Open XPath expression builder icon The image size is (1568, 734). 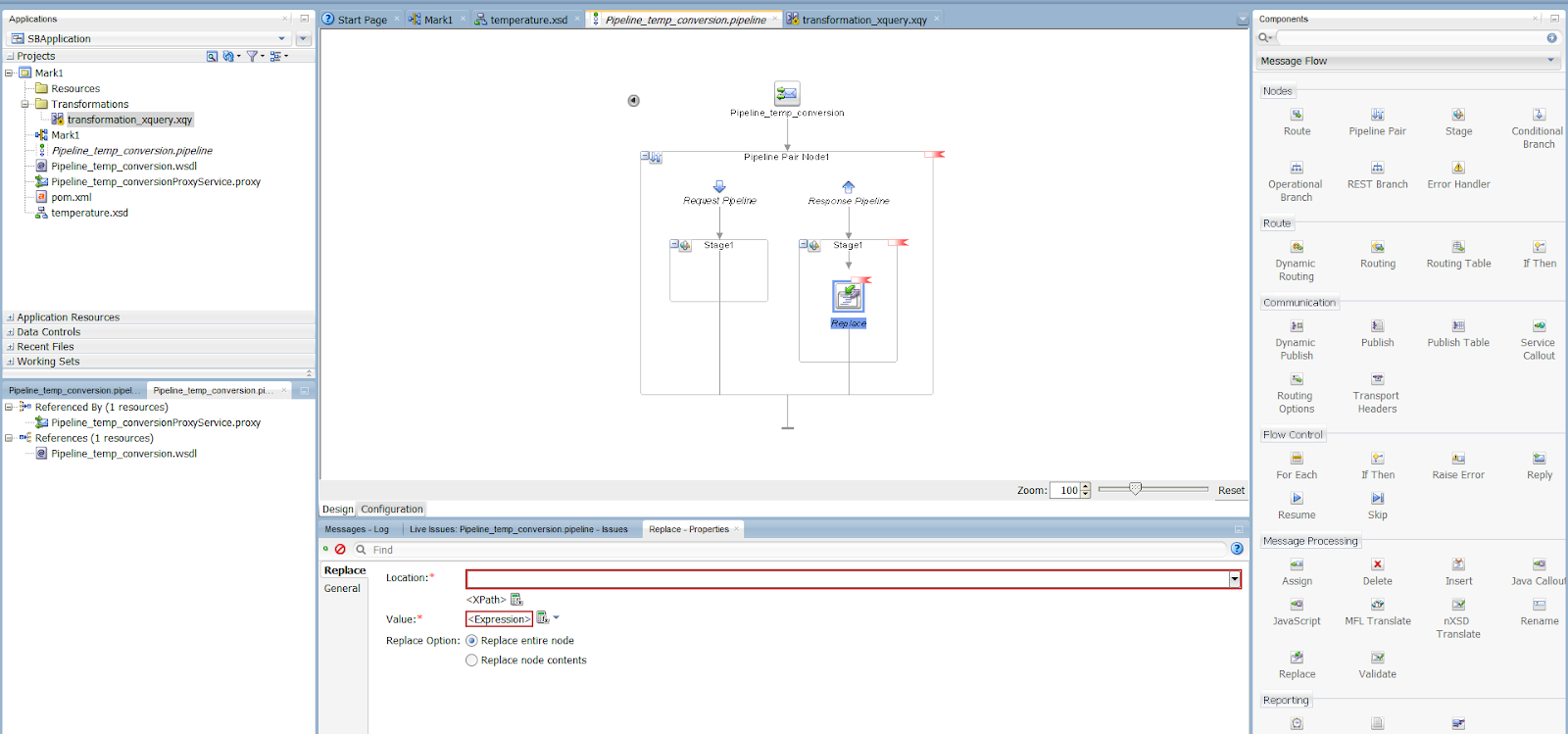(x=516, y=600)
